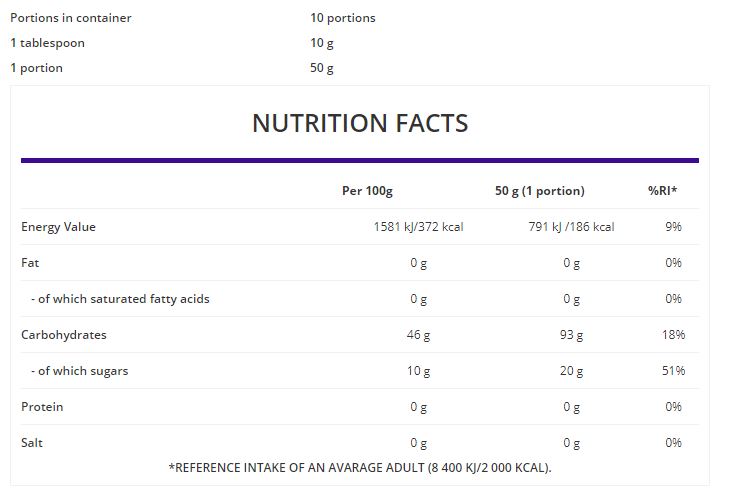729x501 pixels.
Task: Select the saturated fatty acids row label
Action: (120, 299)
